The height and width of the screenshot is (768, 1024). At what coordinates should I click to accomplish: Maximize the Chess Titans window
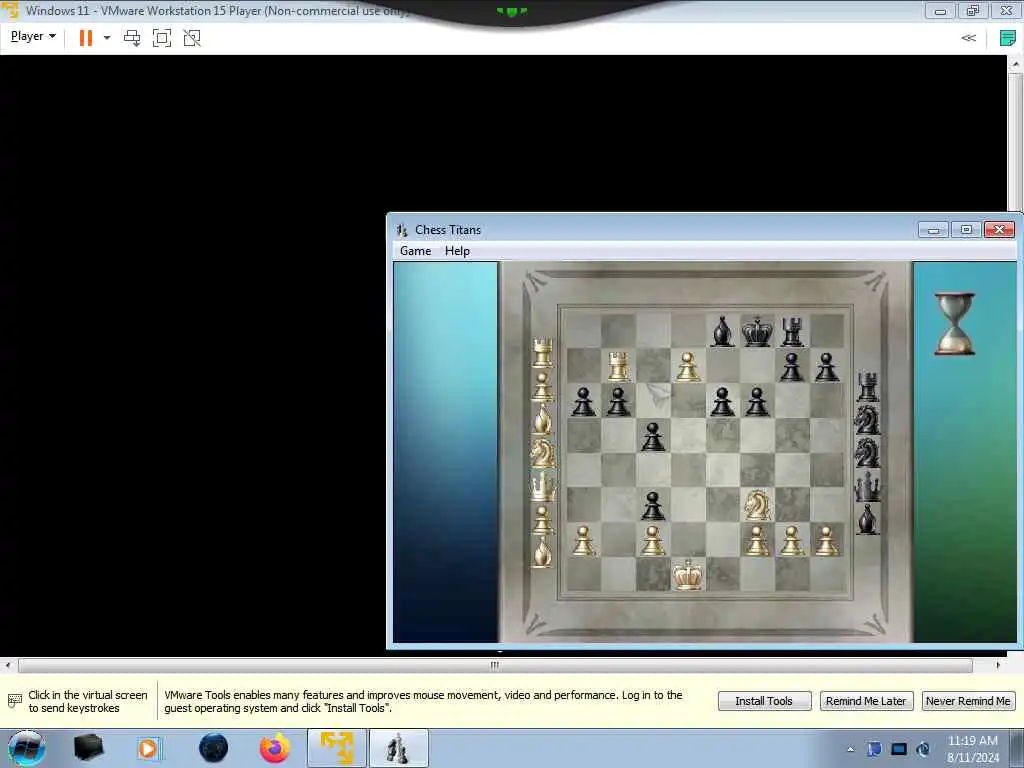pyautogui.click(x=966, y=229)
